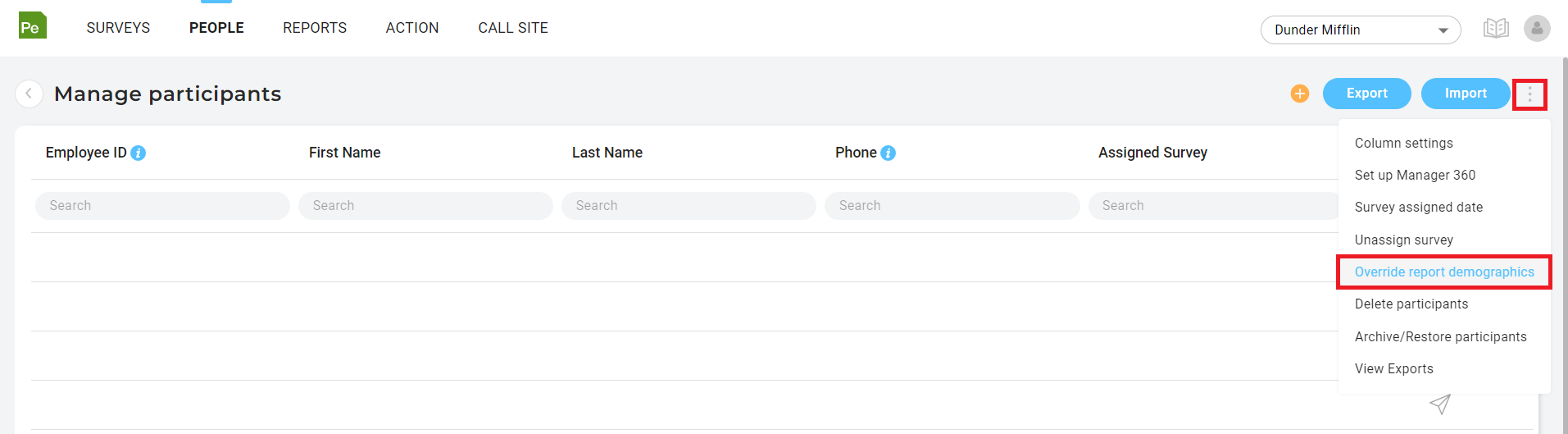Image resolution: width=1568 pixels, height=434 pixels.
Task: Click the First Name search field
Action: pos(425,206)
